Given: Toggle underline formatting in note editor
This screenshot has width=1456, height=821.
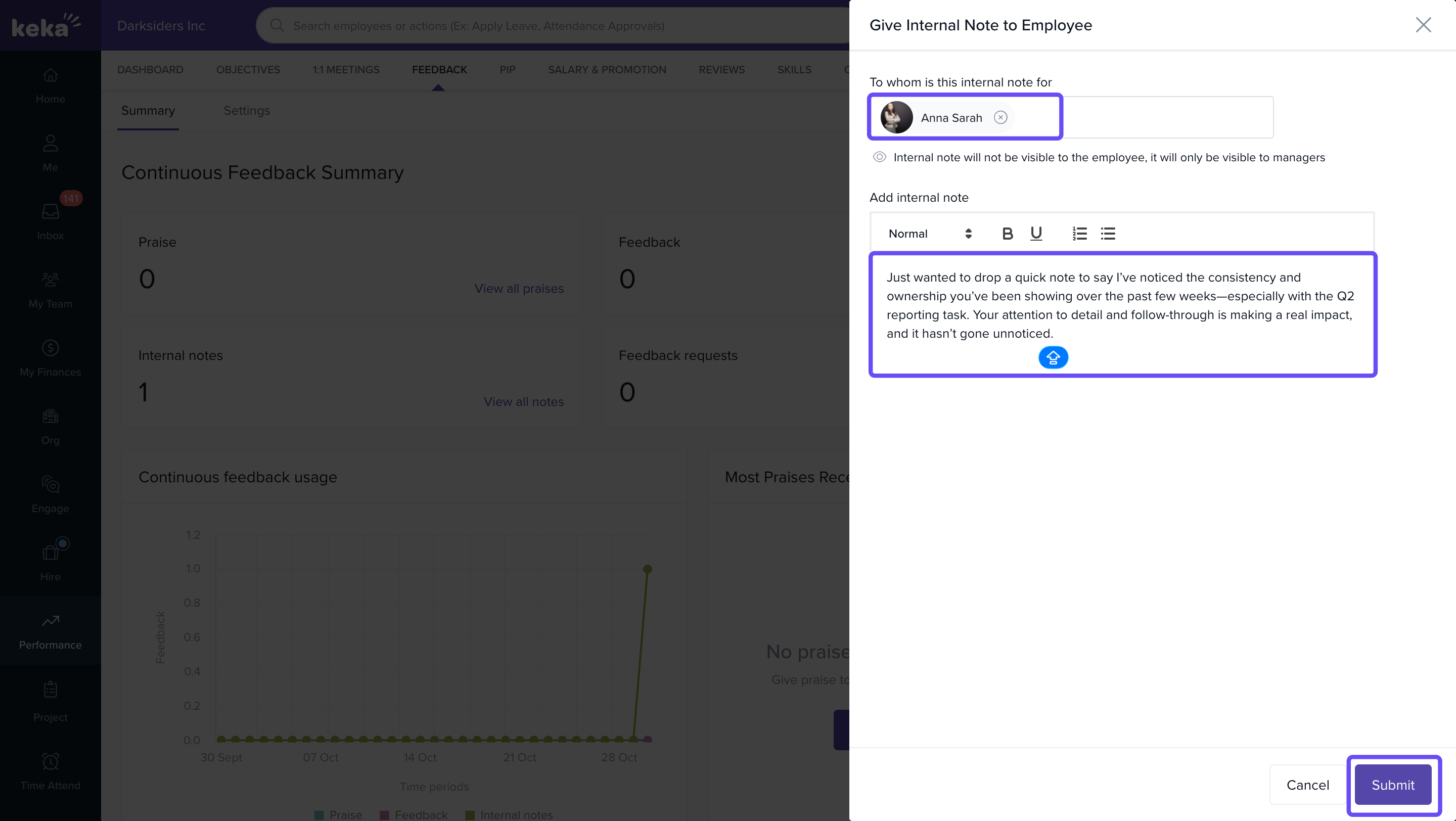Looking at the screenshot, I should pos(1036,234).
